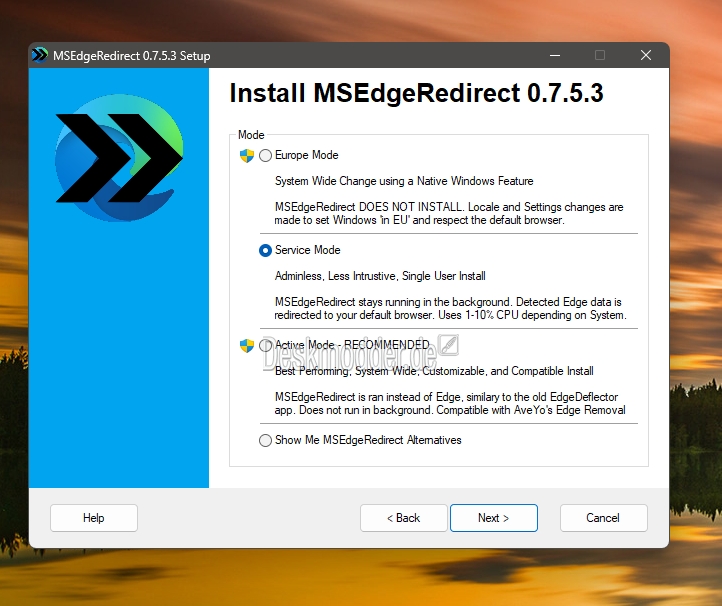Go back with the < Back button

(404, 518)
